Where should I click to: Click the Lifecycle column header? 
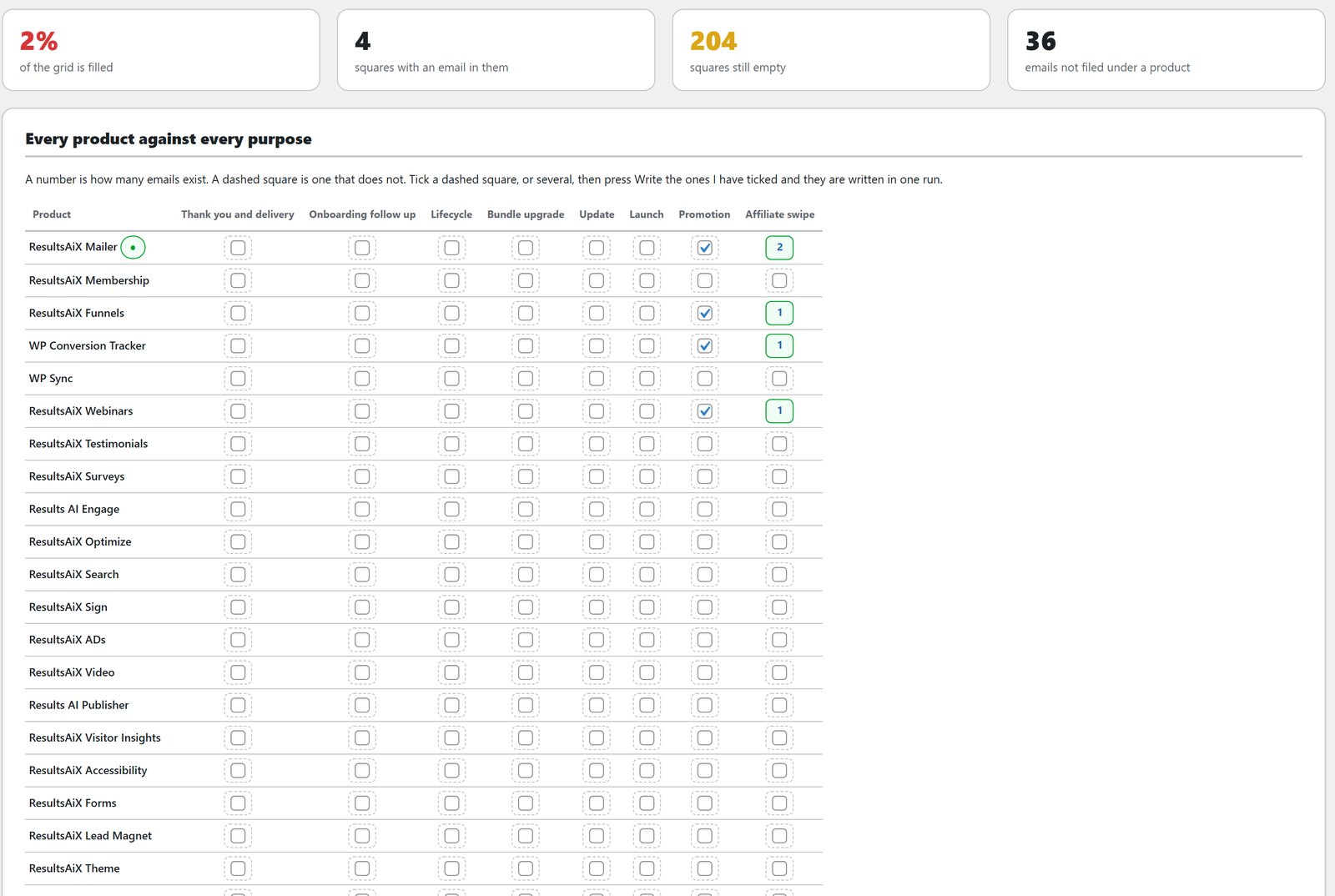(x=451, y=214)
